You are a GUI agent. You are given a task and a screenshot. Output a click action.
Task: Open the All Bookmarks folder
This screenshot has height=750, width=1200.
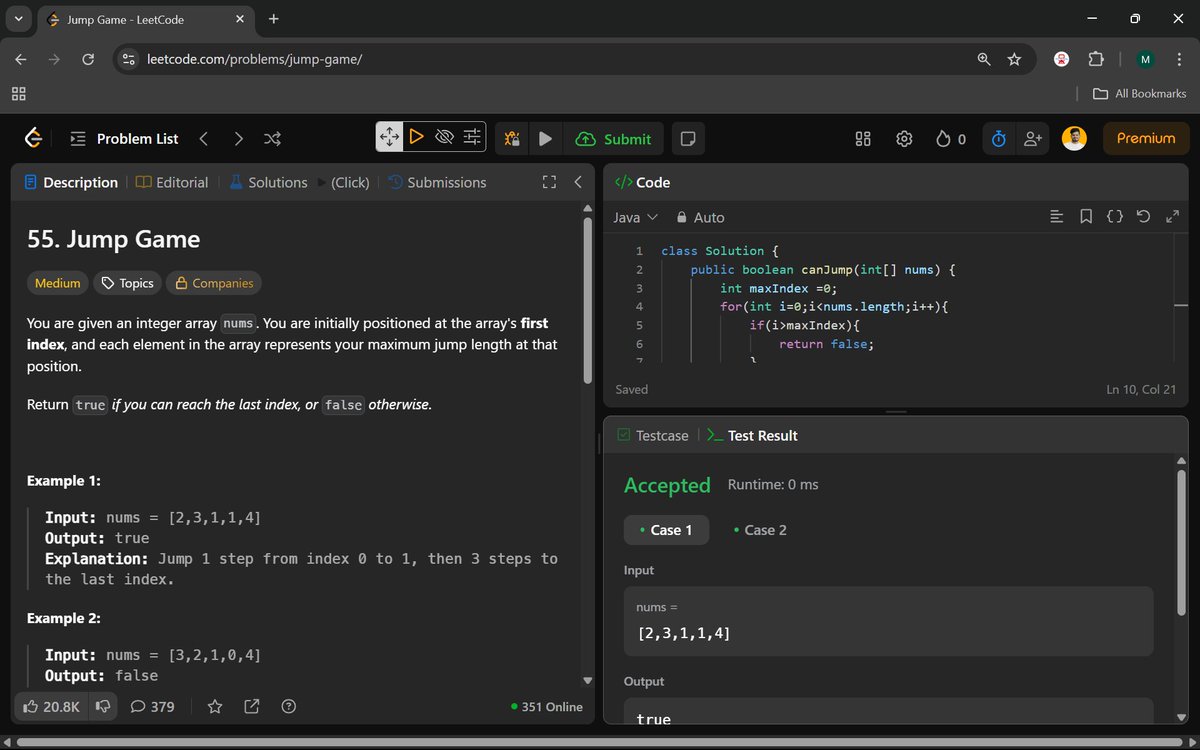click(1140, 93)
